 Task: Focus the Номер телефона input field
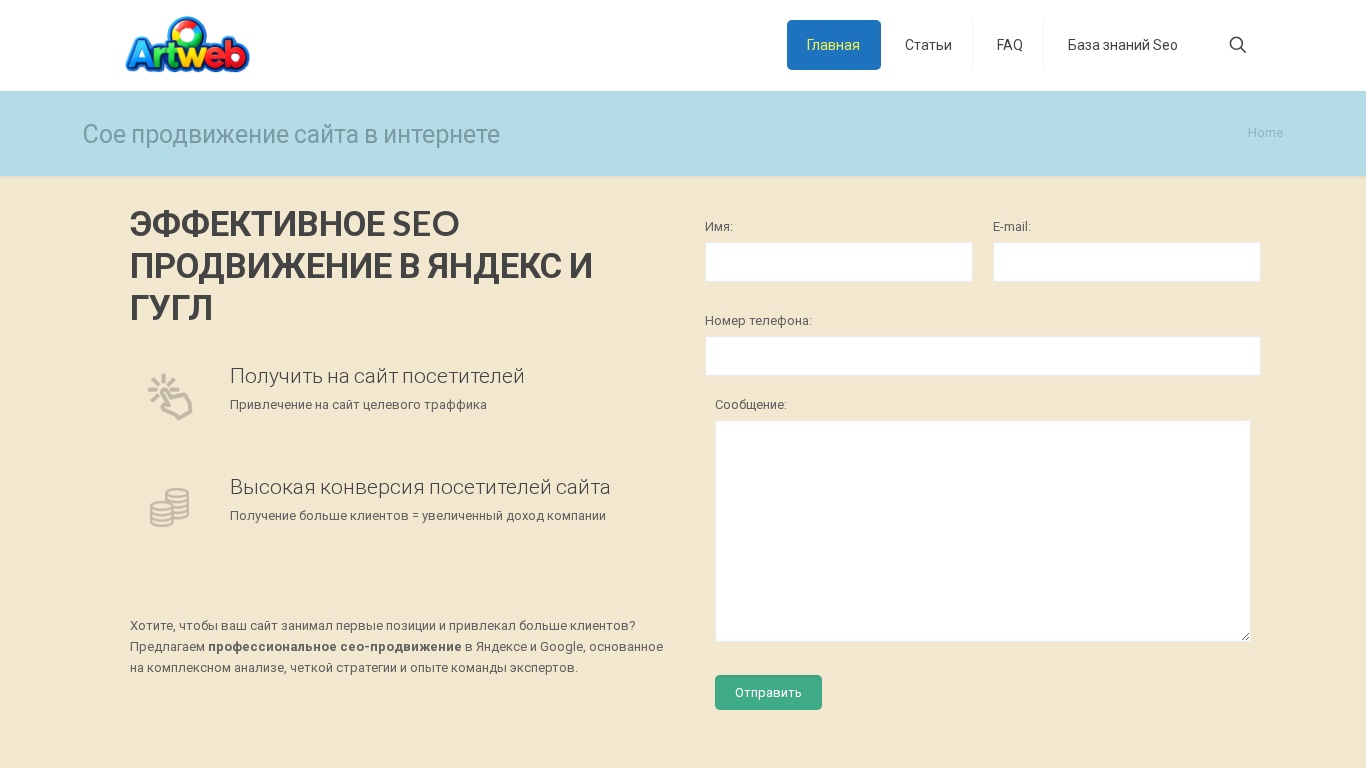[x=983, y=356]
